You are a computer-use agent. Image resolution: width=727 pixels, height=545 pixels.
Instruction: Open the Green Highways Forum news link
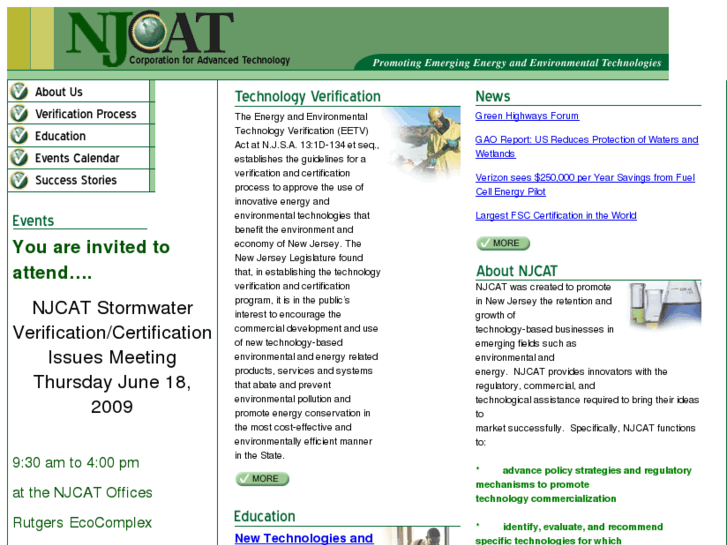pyautogui.click(x=527, y=116)
